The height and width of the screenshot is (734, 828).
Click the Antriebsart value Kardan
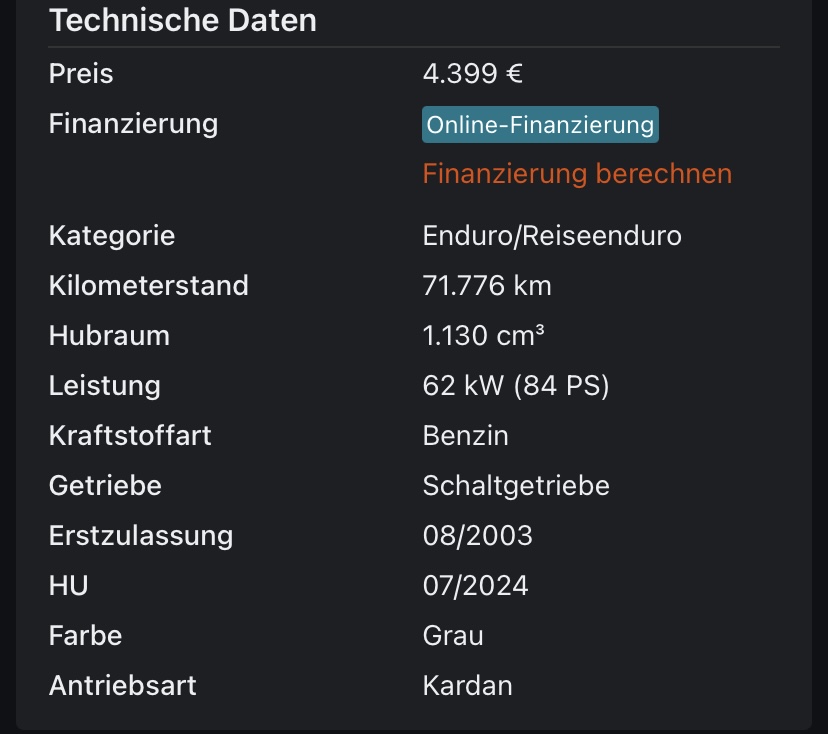tap(467, 685)
